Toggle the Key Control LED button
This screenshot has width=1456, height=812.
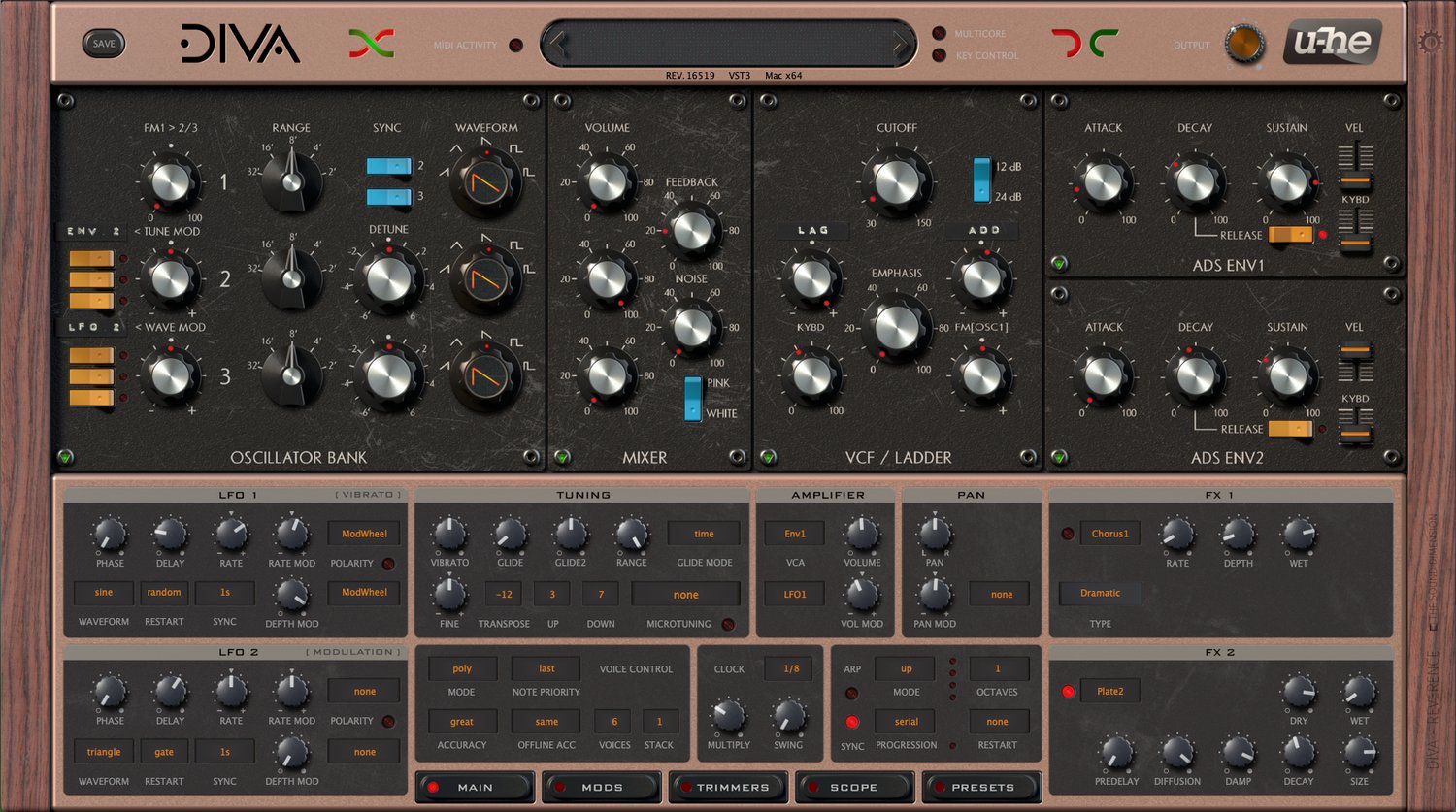tap(939, 55)
